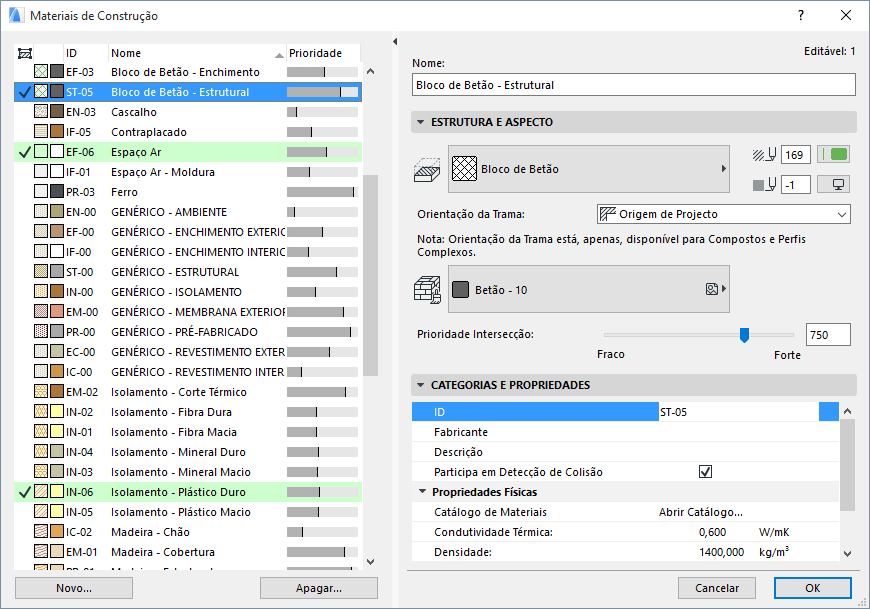Click the cut fill structure icon

427,169
